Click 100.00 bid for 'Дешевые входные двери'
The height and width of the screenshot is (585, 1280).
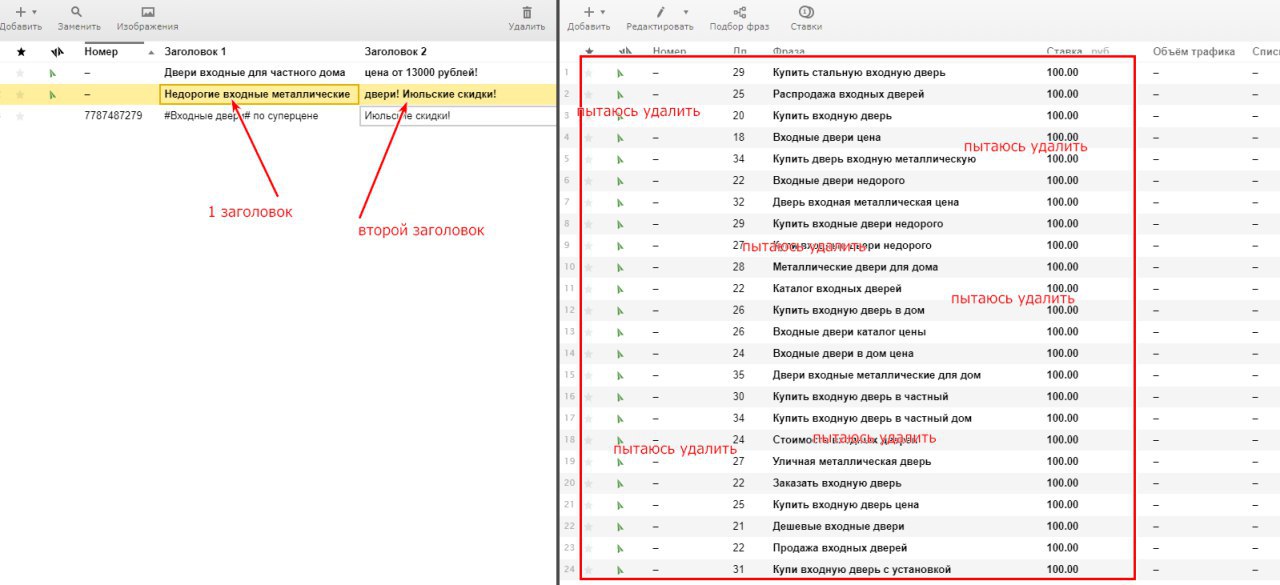tap(1062, 527)
